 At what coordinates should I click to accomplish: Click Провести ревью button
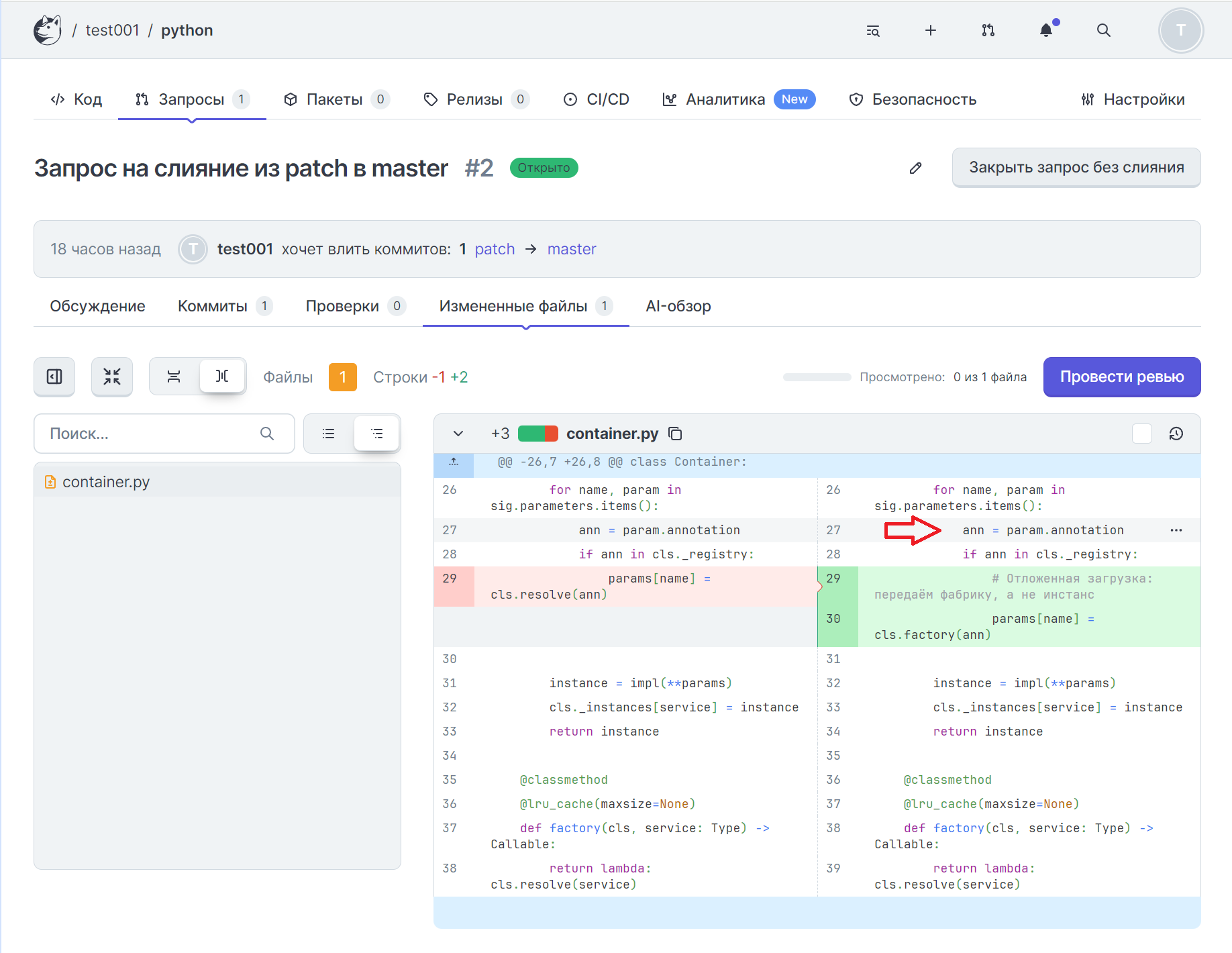click(x=1122, y=377)
